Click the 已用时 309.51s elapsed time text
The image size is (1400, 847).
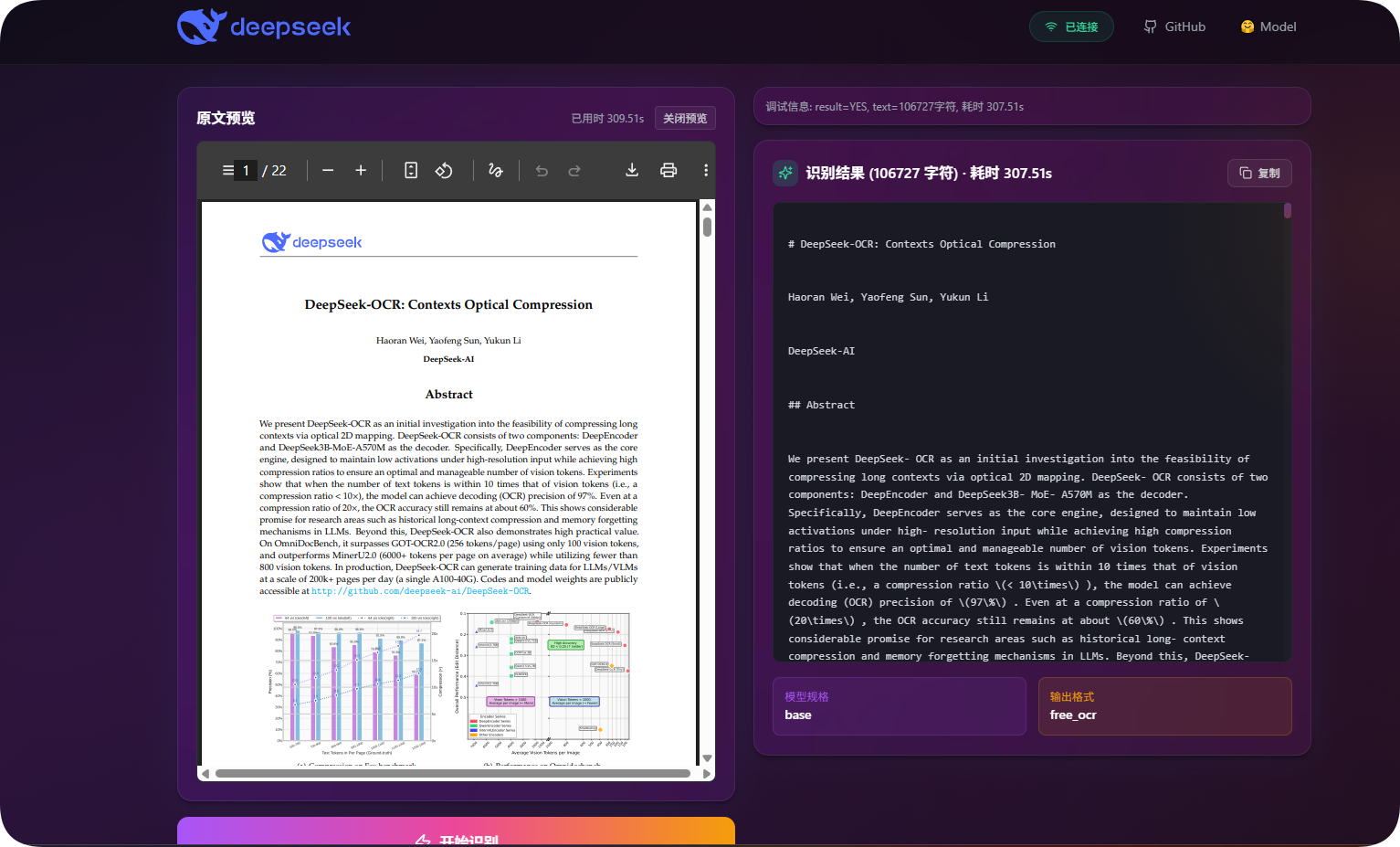[x=607, y=119]
